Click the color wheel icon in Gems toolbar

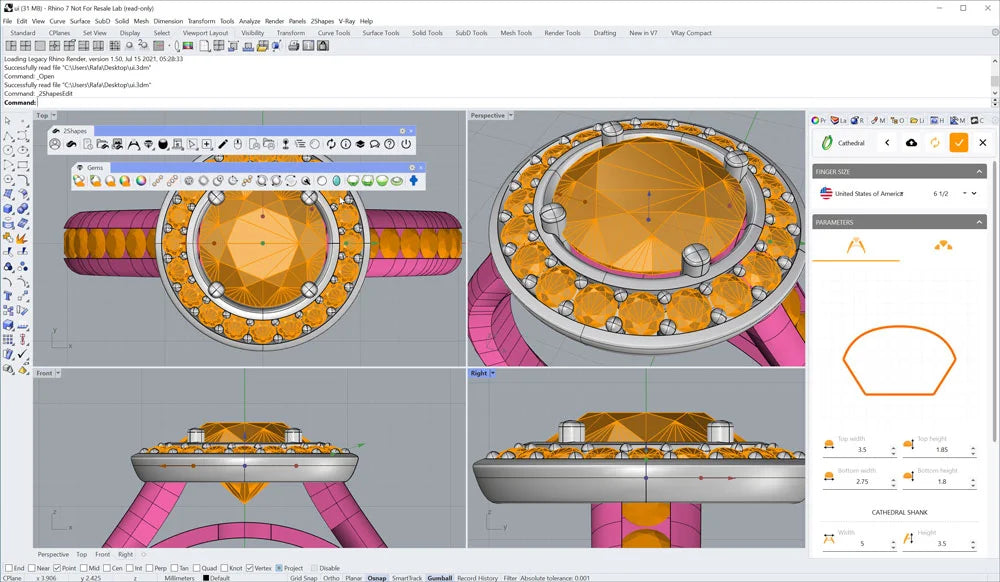tap(141, 181)
